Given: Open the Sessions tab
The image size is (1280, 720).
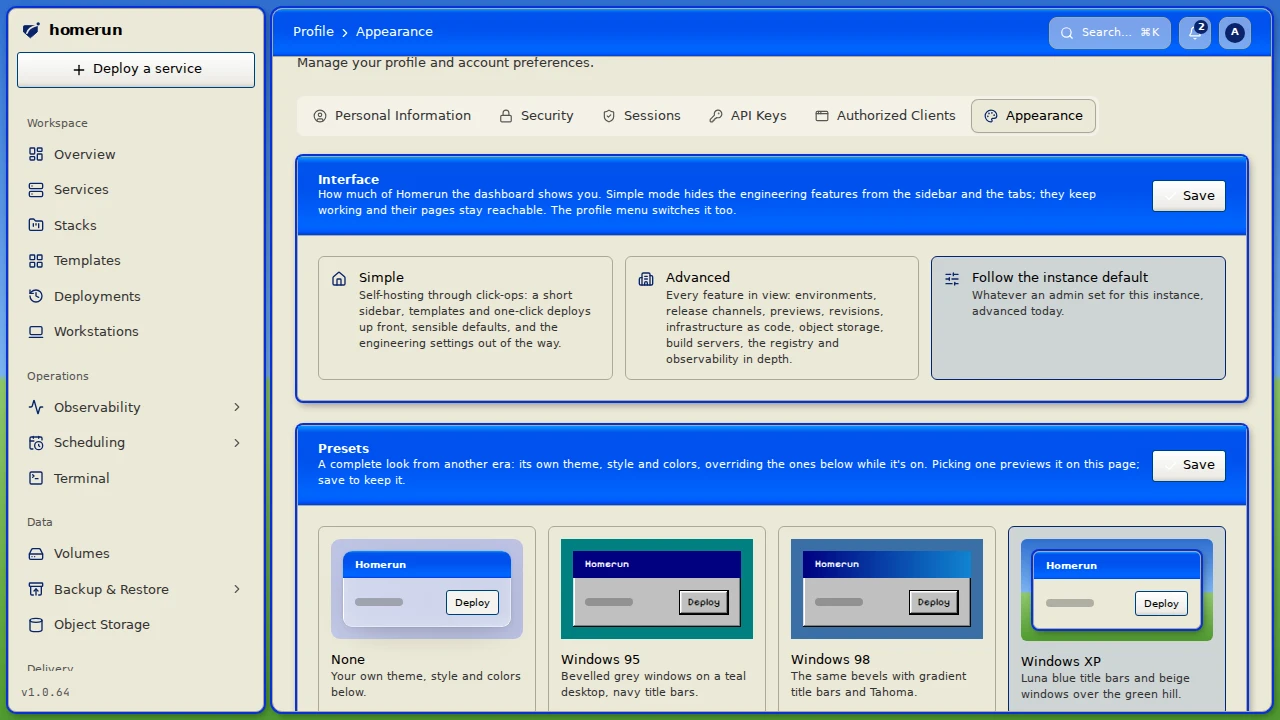Looking at the screenshot, I should point(641,116).
